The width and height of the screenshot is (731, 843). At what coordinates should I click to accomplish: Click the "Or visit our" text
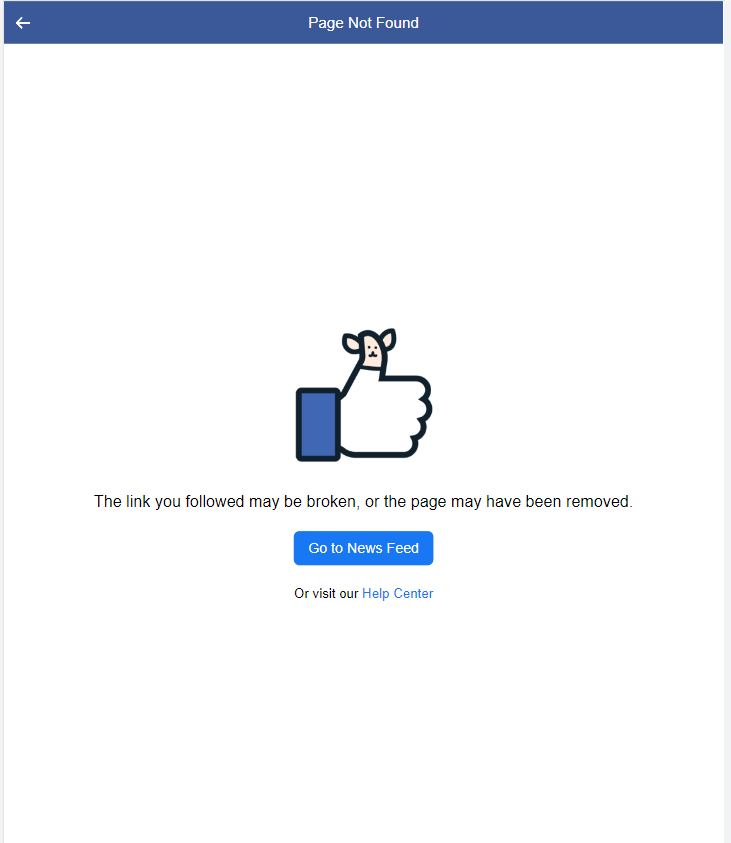(x=326, y=594)
